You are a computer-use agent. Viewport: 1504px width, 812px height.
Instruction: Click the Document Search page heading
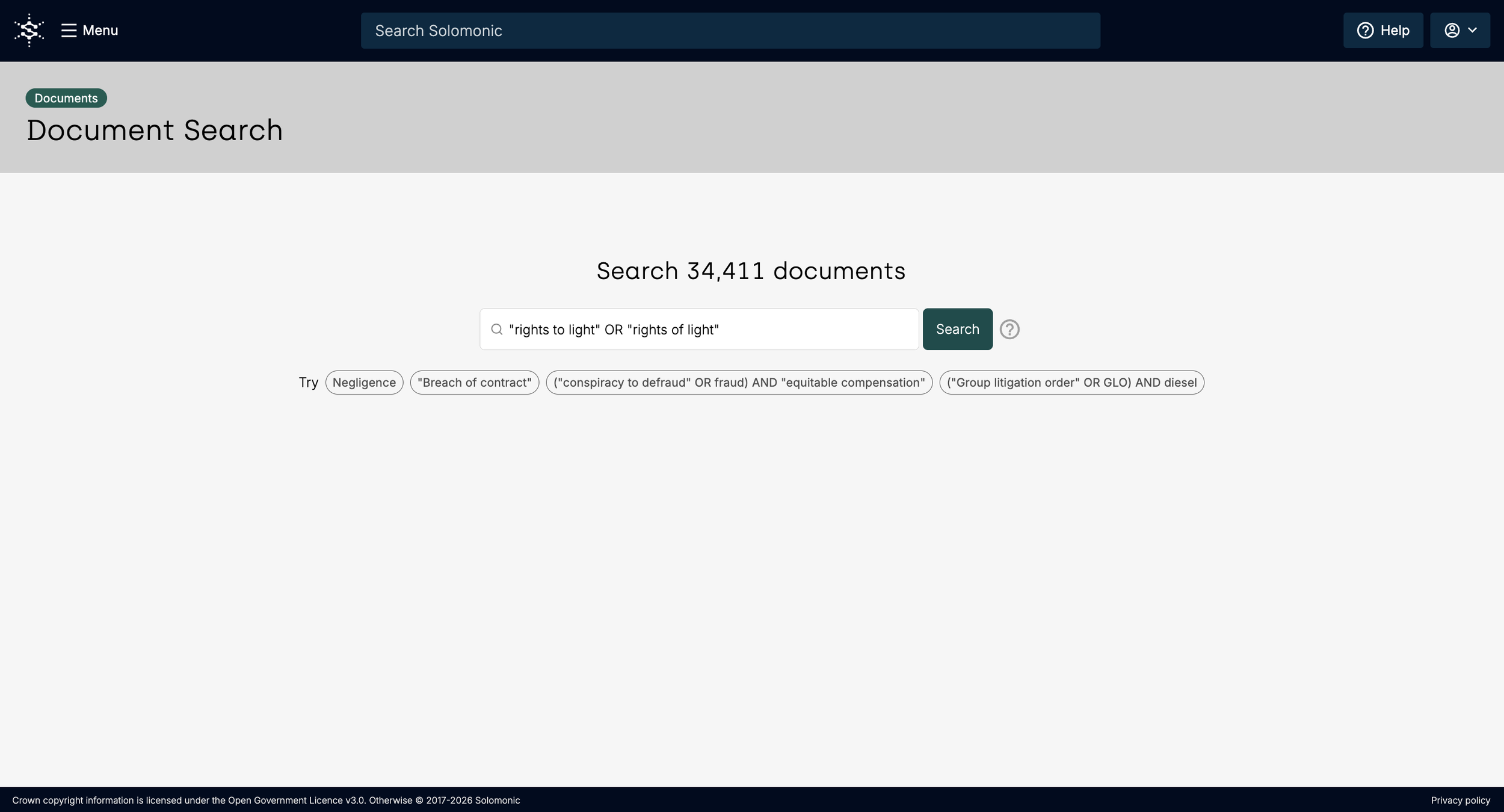[155, 131]
